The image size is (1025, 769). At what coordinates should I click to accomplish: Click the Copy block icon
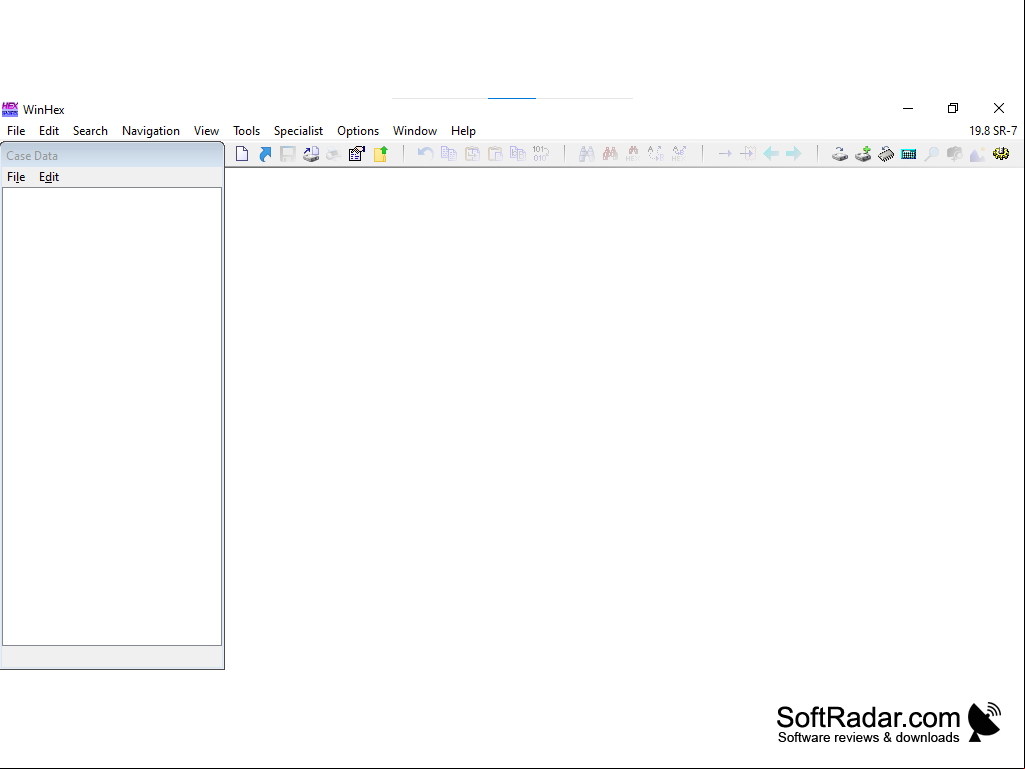point(448,154)
